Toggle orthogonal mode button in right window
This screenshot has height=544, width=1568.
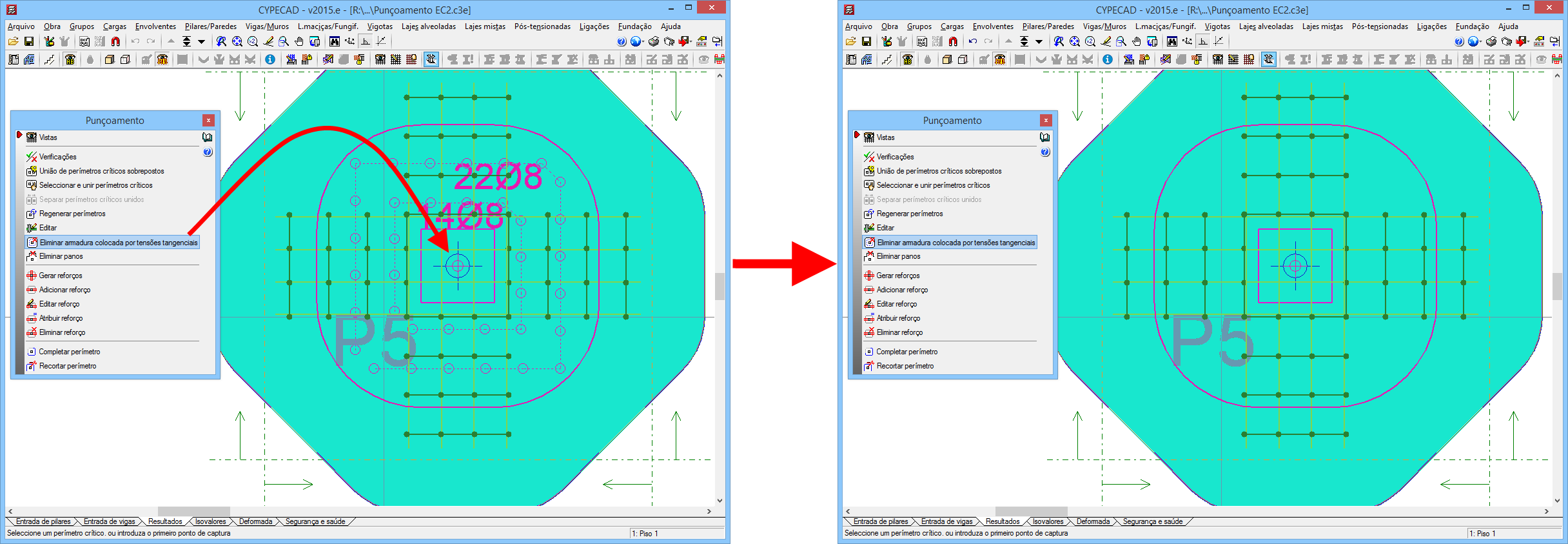(x=1203, y=41)
